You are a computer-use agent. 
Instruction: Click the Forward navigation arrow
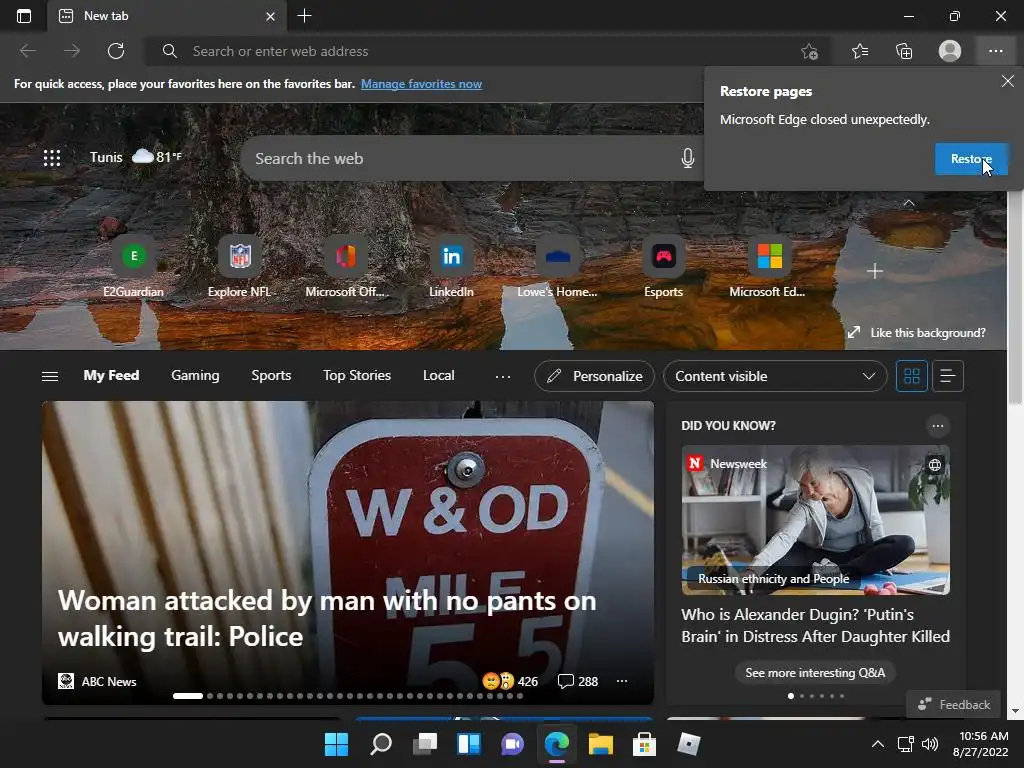click(x=72, y=51)
